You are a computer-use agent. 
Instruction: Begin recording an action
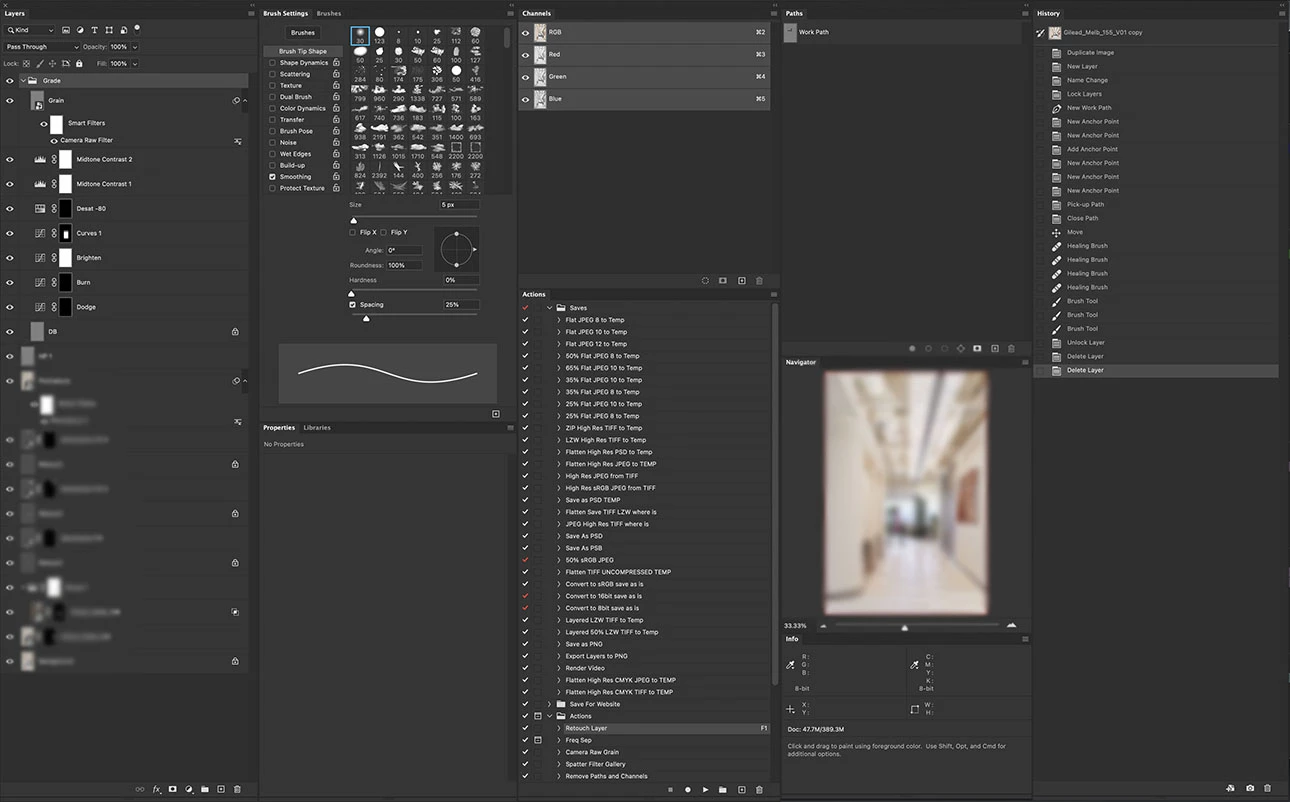click(x=688, y=790)
